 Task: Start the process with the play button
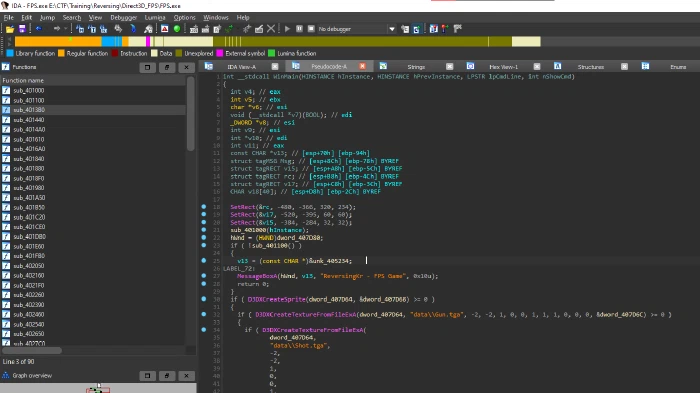point(288,29)
